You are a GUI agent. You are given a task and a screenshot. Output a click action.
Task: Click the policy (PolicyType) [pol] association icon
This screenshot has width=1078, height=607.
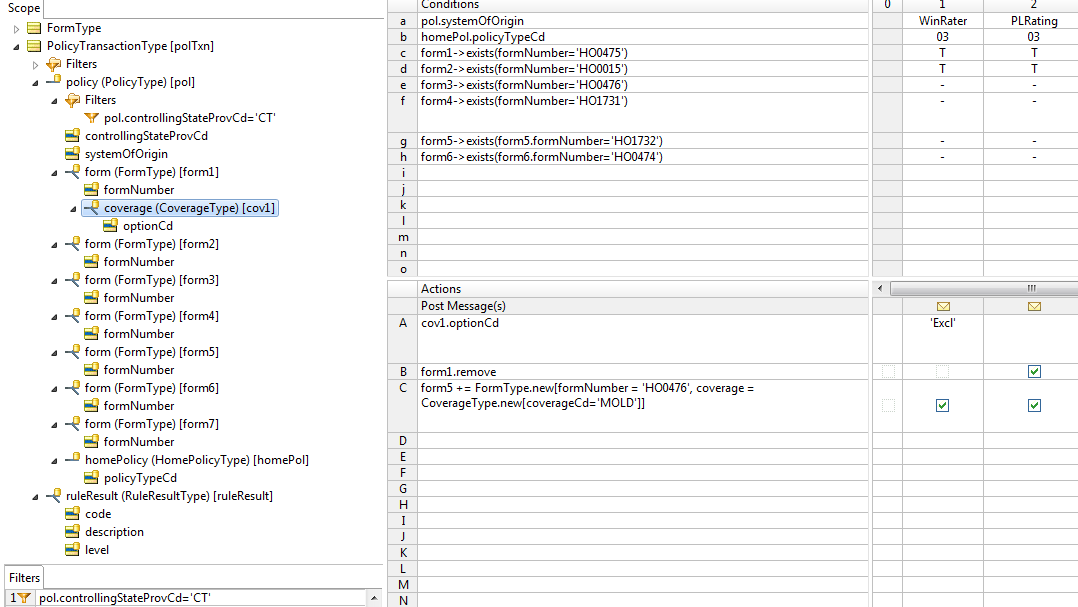(53, 82)
